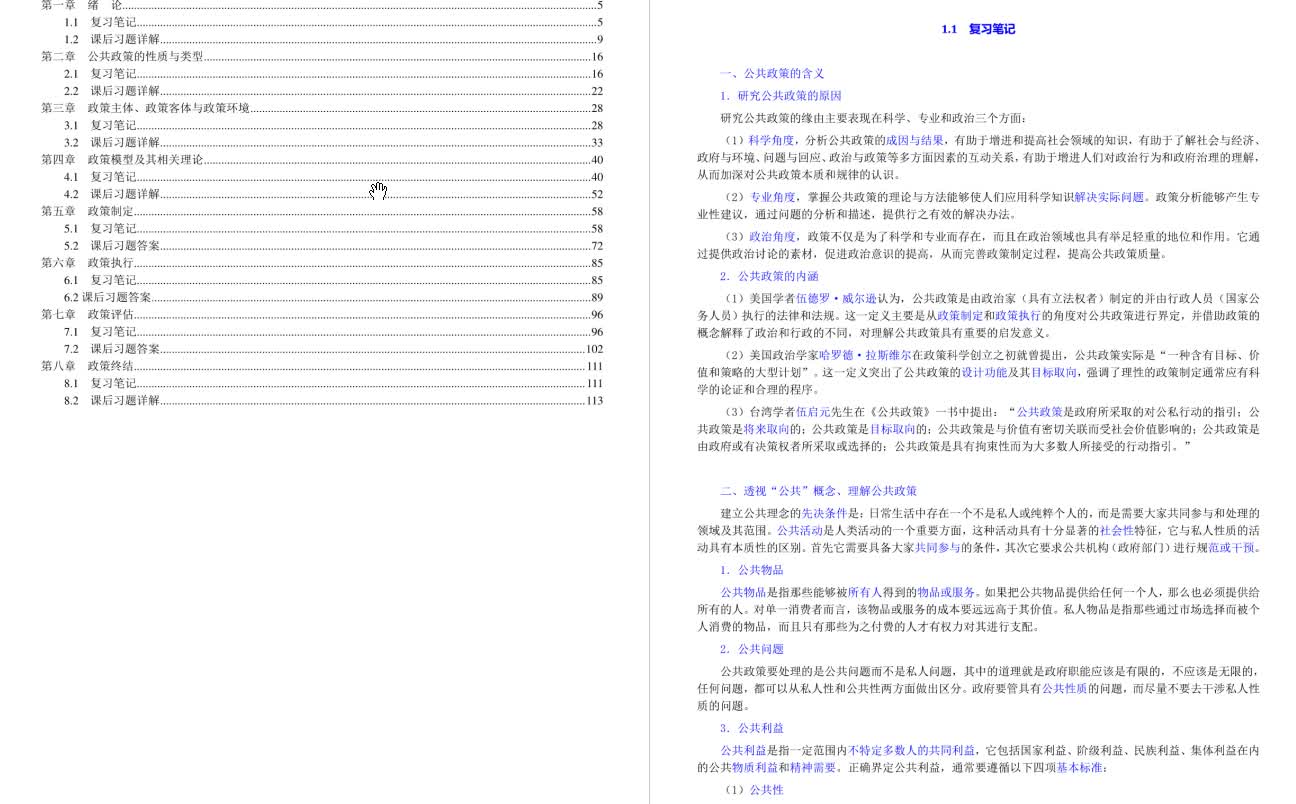Open contents entry 1.1 复习笔记
This screenshot has height=804, width=1296.
pos(334,22)
